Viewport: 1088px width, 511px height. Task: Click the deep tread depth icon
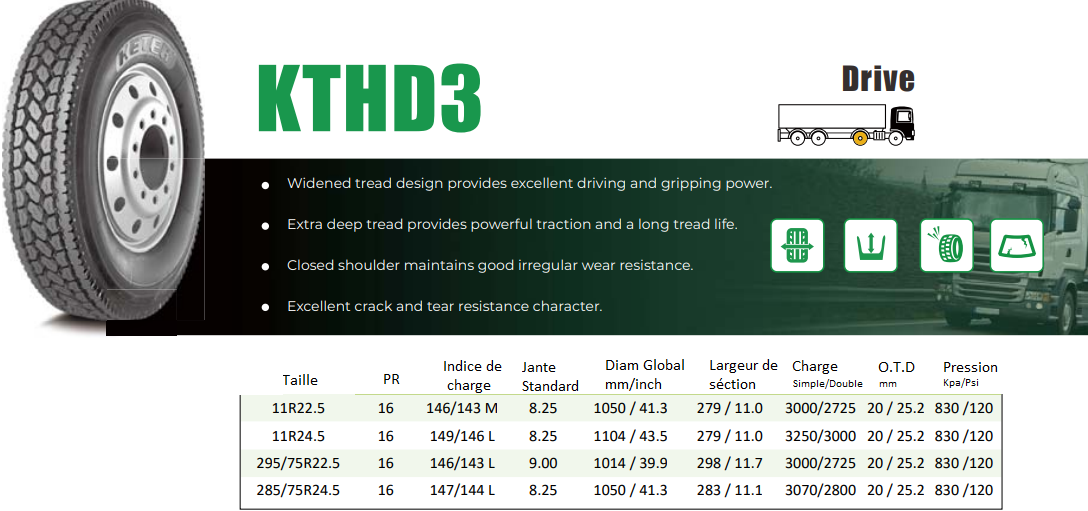[x=870, y=245]
